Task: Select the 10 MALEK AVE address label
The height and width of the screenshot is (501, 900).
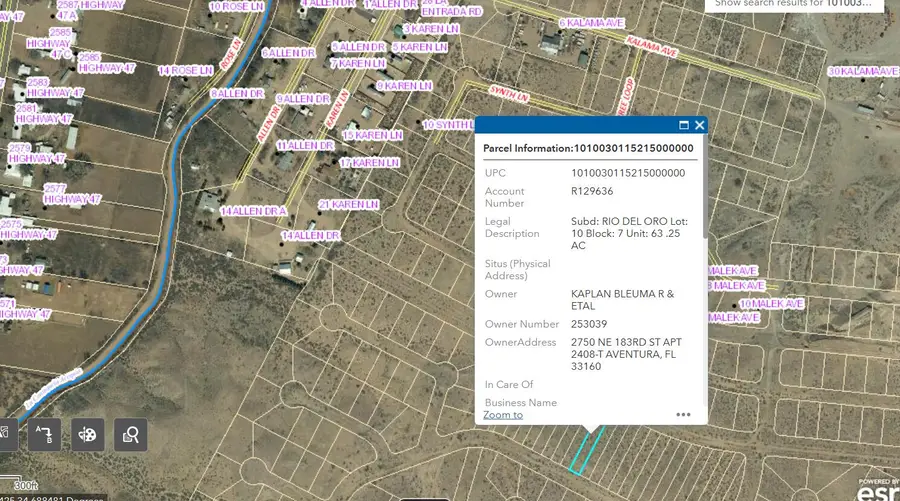Action: [x=771, y=303]
